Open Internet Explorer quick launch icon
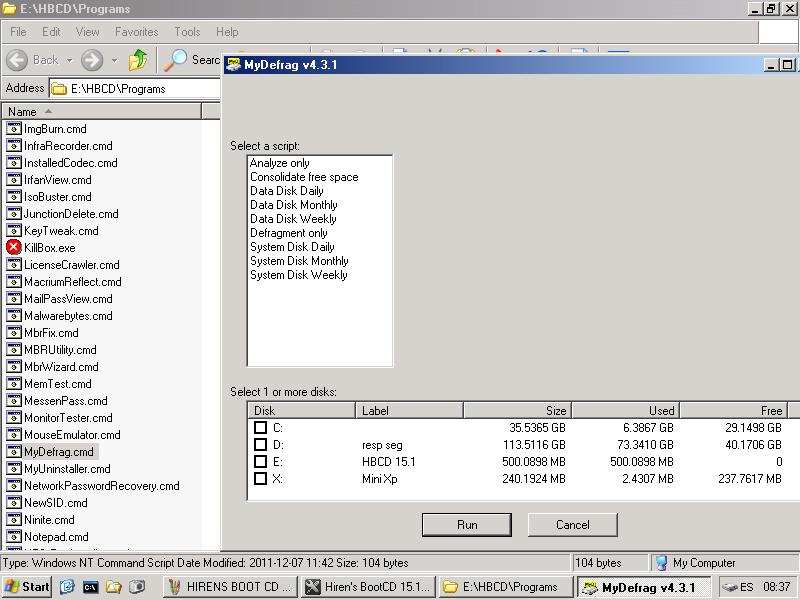Image resolution: width=800 pixels, height=600 pixels. [x=67, y=587]
